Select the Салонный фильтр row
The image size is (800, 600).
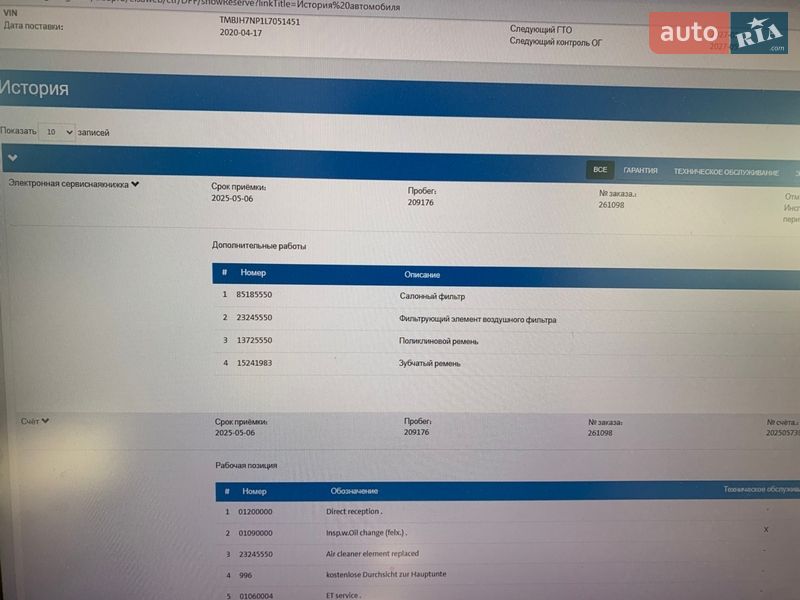(432, 296)
